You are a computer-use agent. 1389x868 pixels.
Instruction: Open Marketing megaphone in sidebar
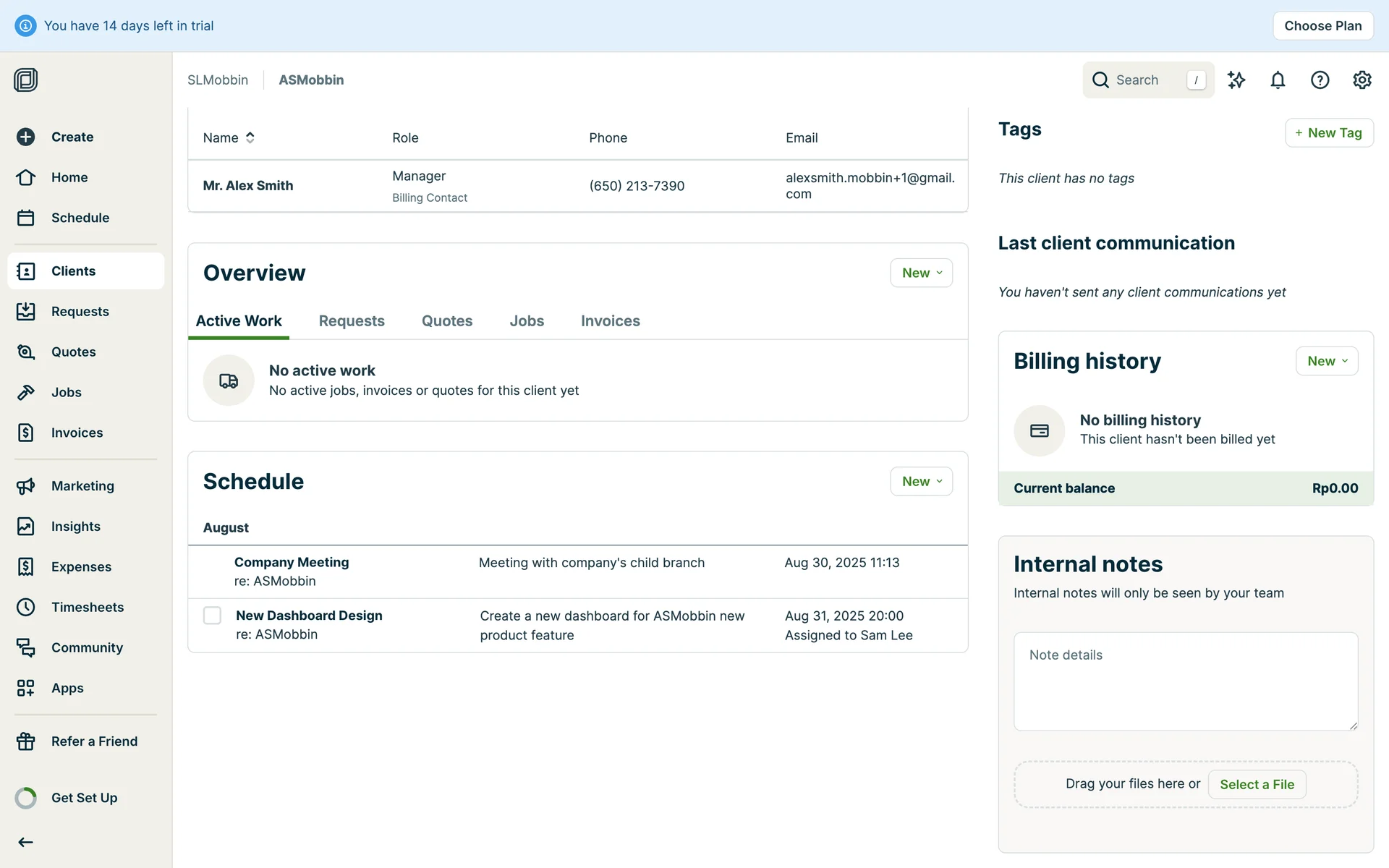click(26, 486)
